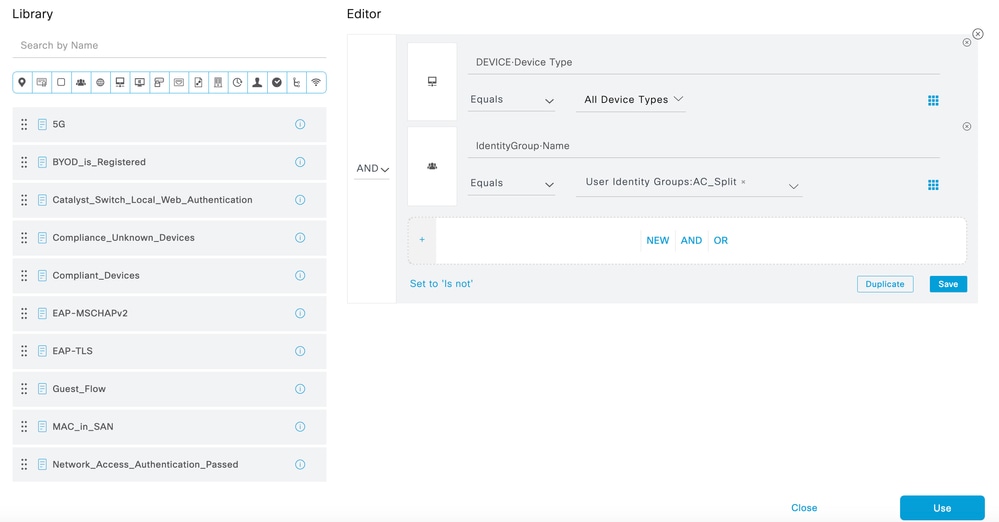Show info for MAC_in_SAN condition
This screenshot has height=522, width=999.
coord(300,426)
